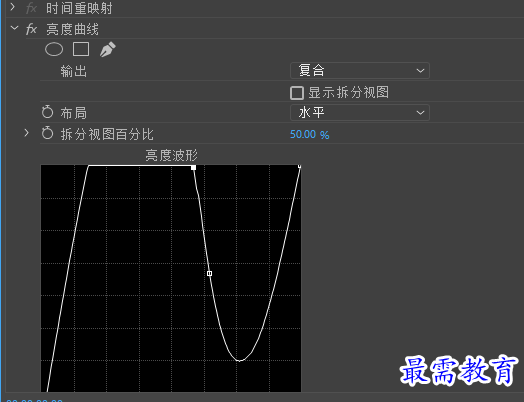
Task: Toggle the 时间重映射 fx icon
Action: tap(31, 8)
